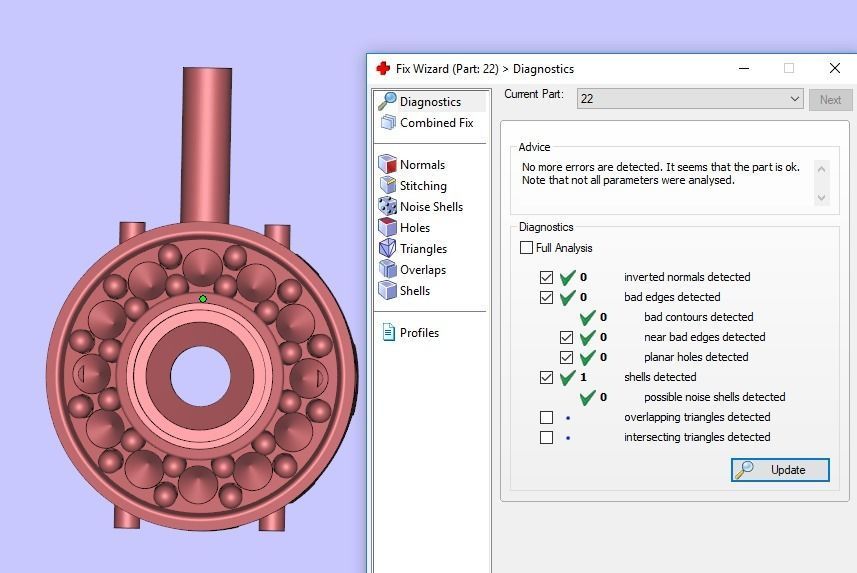Click the Diagnostics magnifier icon in sidebar

(x=387, y=101)
